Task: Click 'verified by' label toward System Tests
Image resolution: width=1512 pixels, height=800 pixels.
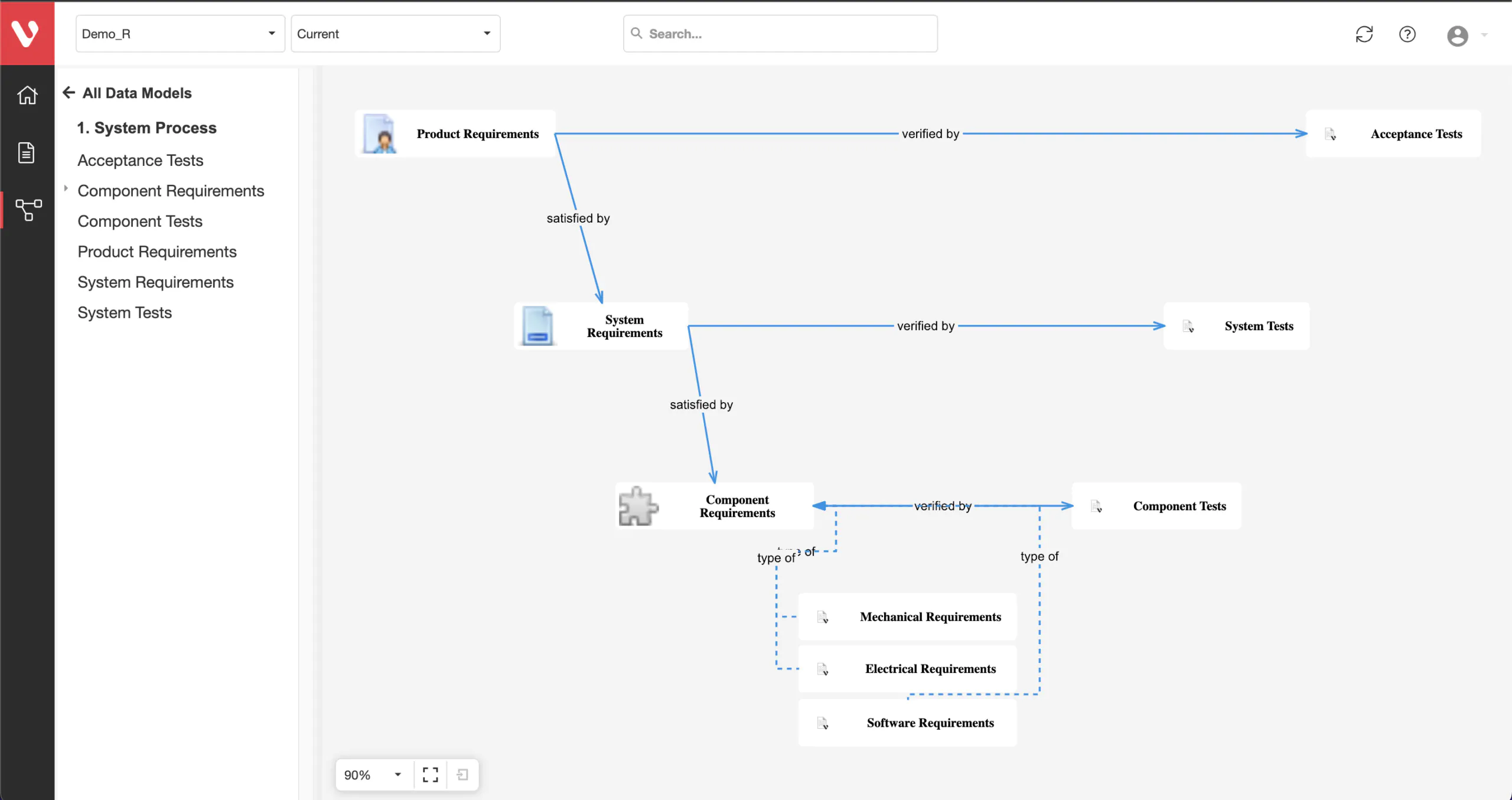Action: tap(926, 326)
